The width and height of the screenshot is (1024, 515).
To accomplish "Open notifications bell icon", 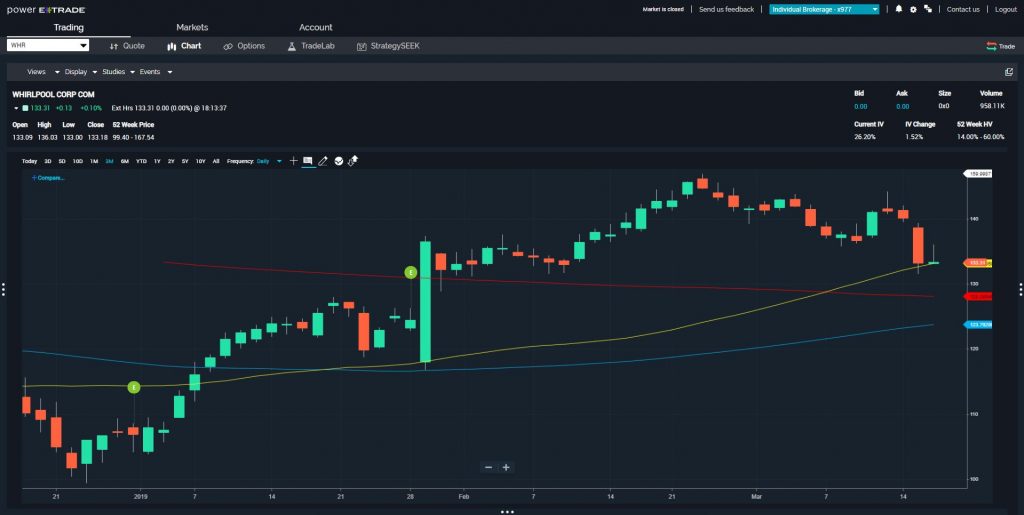I will 899,9.
